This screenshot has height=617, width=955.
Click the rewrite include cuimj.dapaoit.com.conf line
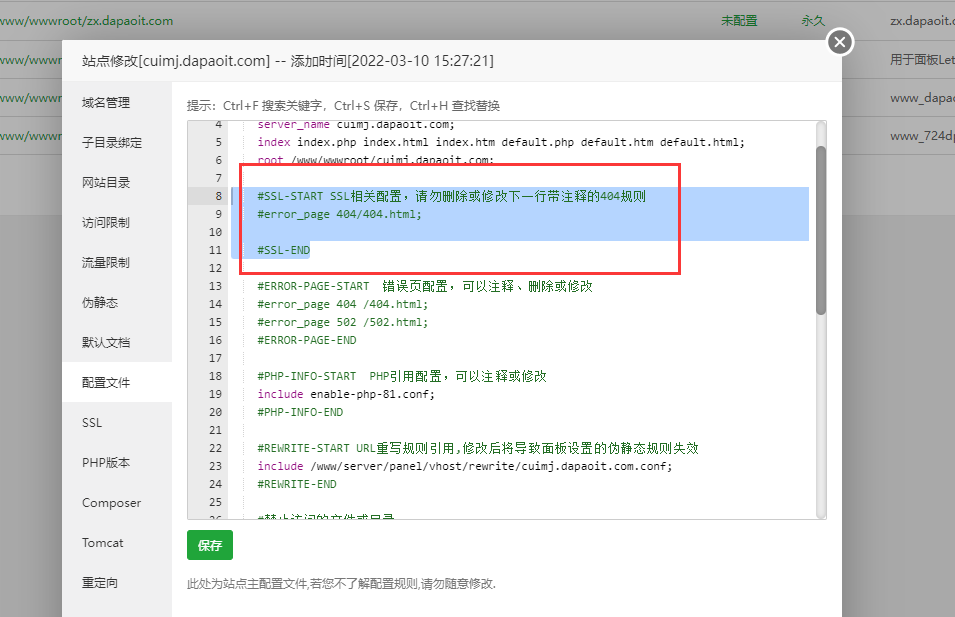click(x=465, y=466)
